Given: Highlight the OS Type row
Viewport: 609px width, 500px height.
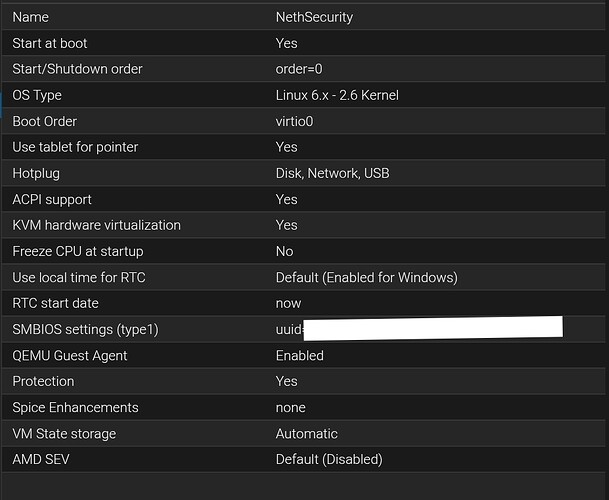Looking at the screenshot, I should [37, 95].
